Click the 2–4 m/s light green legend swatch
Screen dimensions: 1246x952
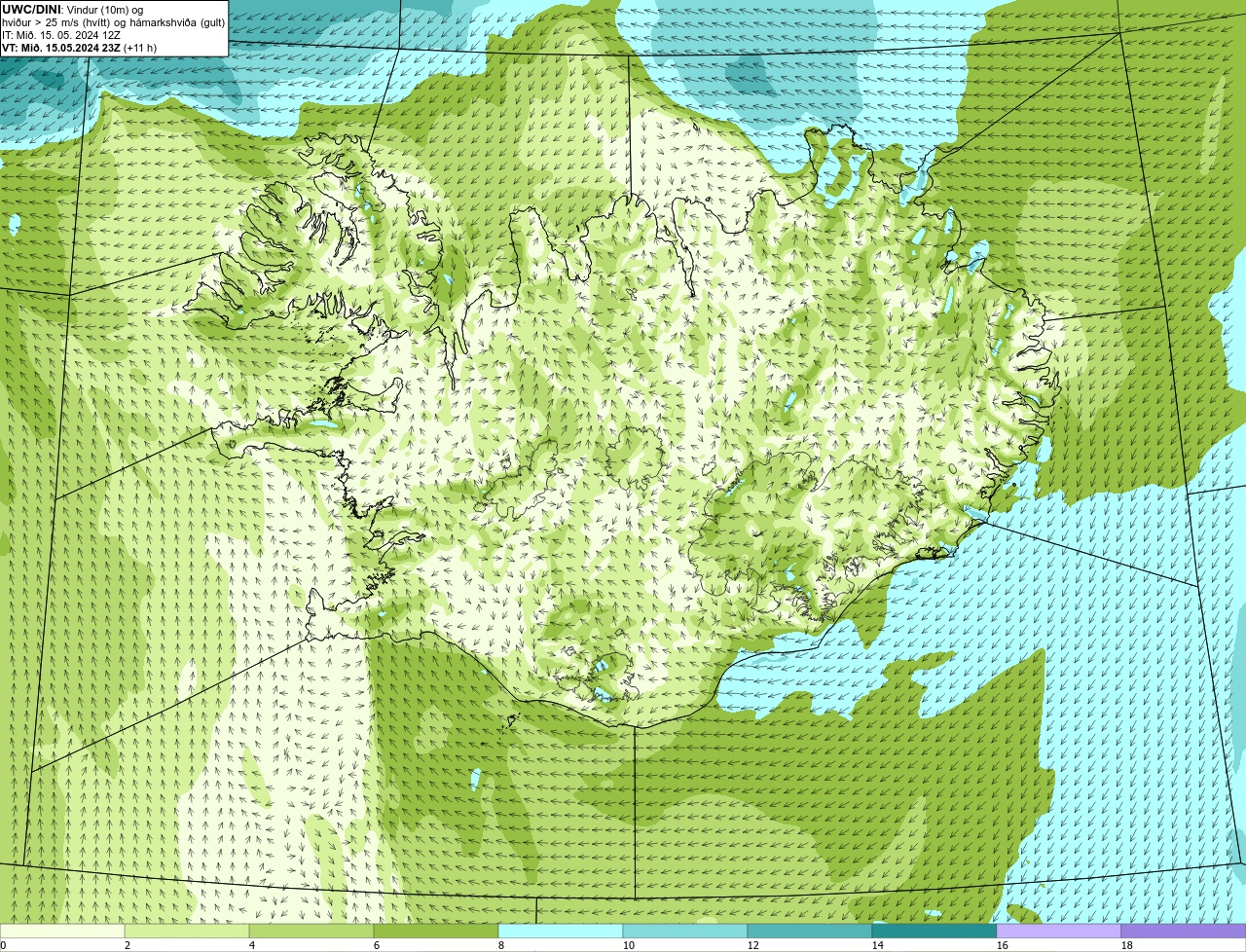pos(187,931)
